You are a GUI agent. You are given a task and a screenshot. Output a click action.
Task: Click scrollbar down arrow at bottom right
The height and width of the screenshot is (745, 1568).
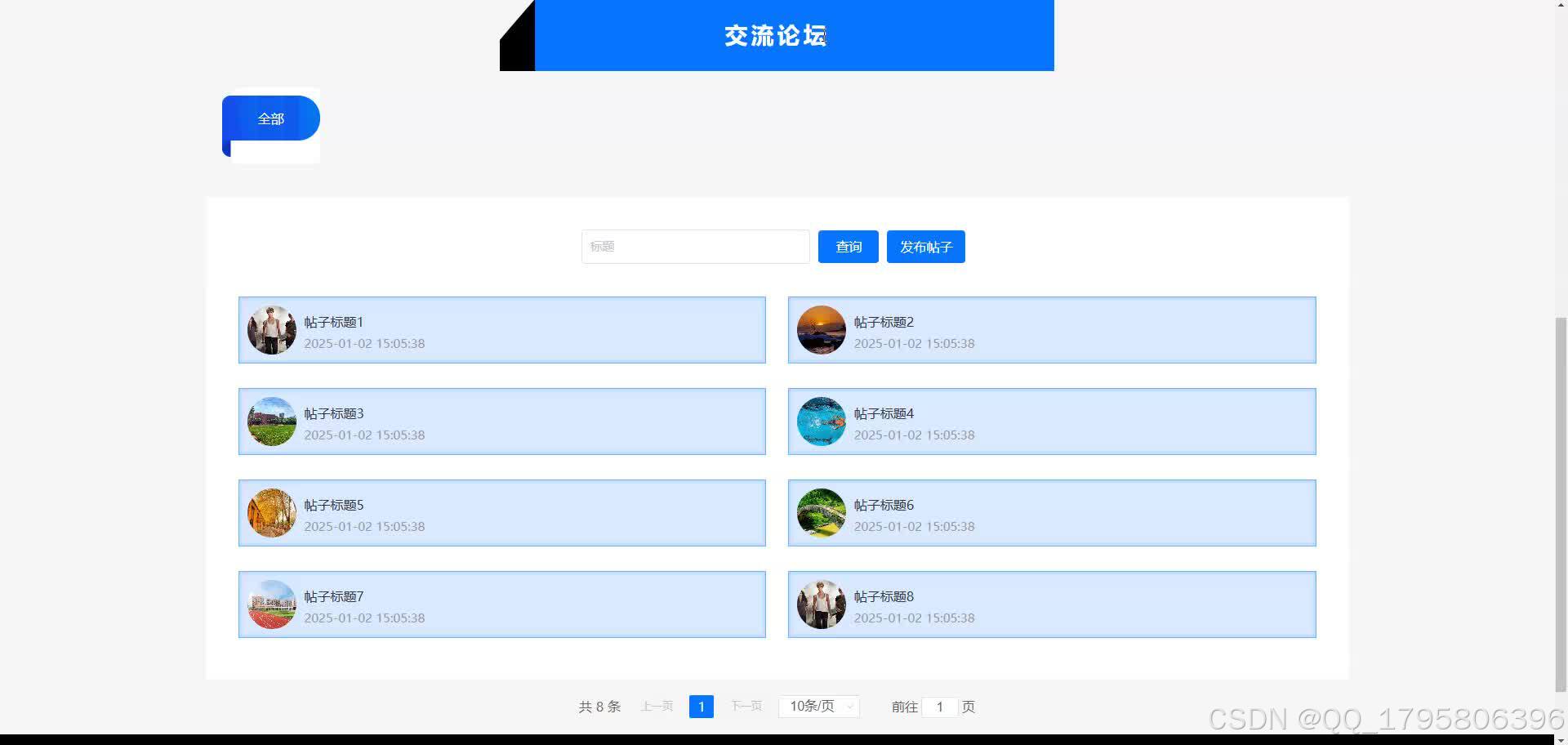pyautogui.click(x=1561, y=739)
